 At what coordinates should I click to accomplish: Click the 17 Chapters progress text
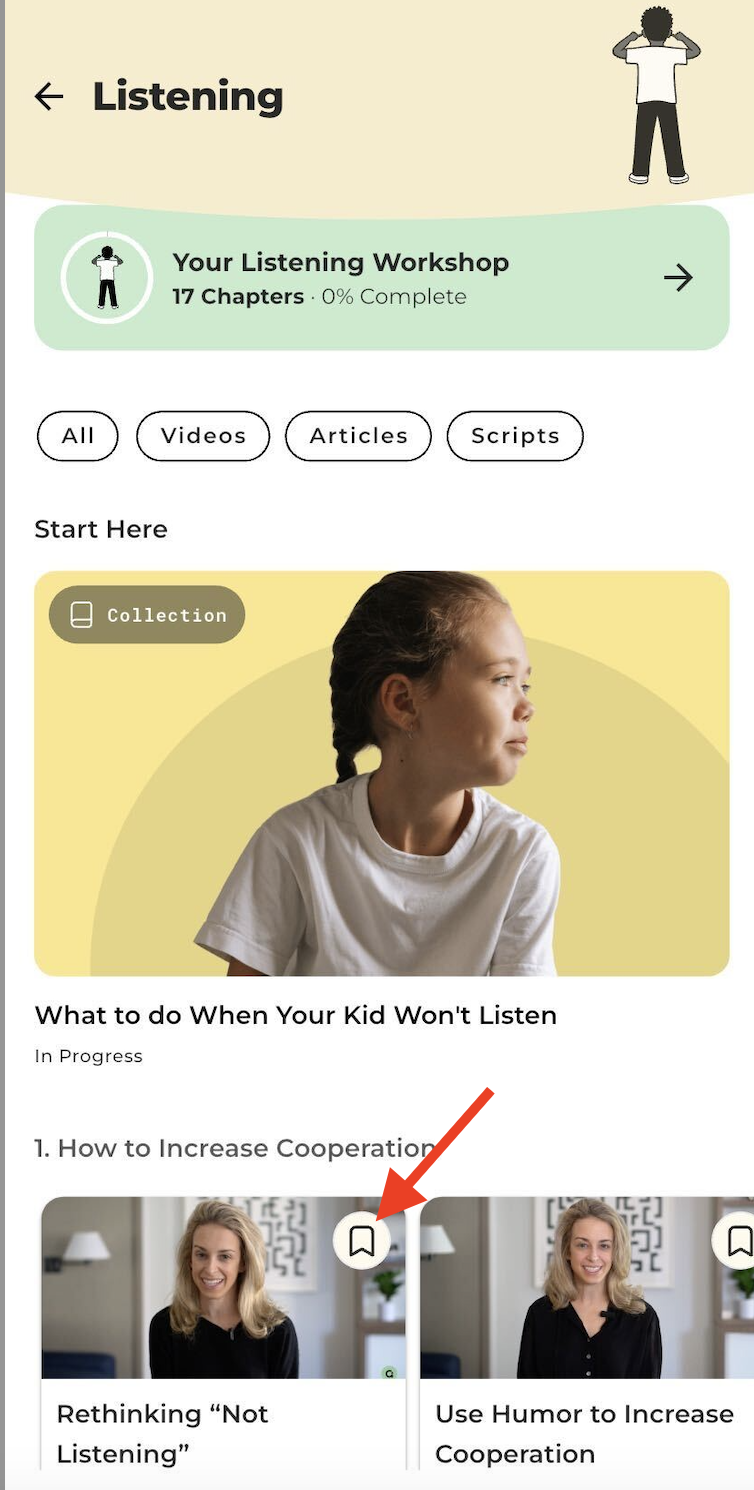238,297
